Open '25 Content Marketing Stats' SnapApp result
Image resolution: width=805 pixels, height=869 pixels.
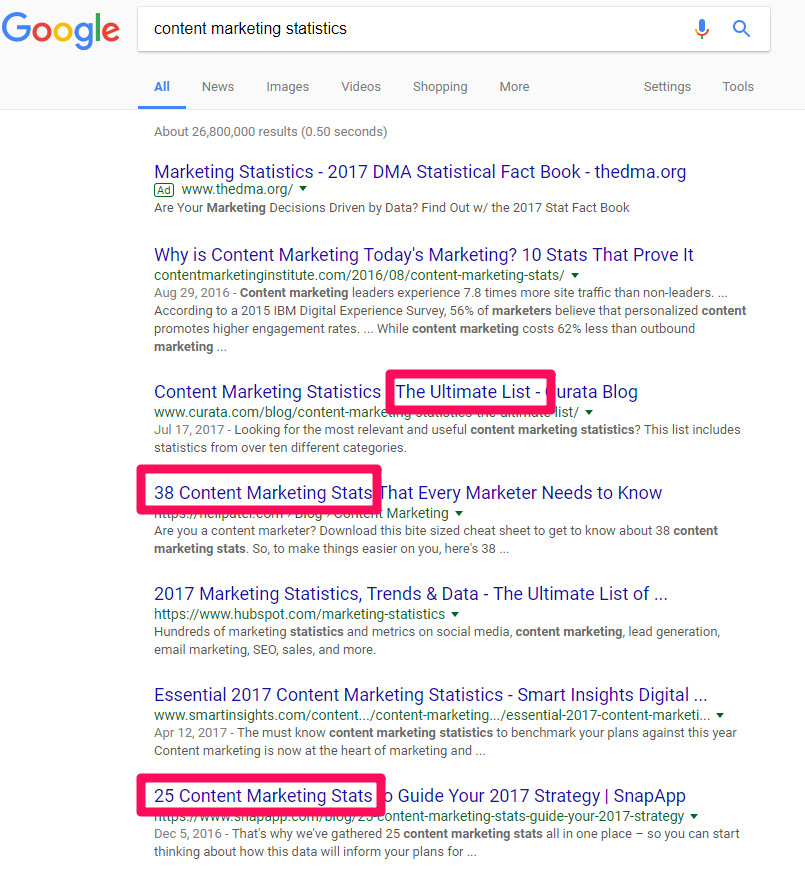[419, 796]
